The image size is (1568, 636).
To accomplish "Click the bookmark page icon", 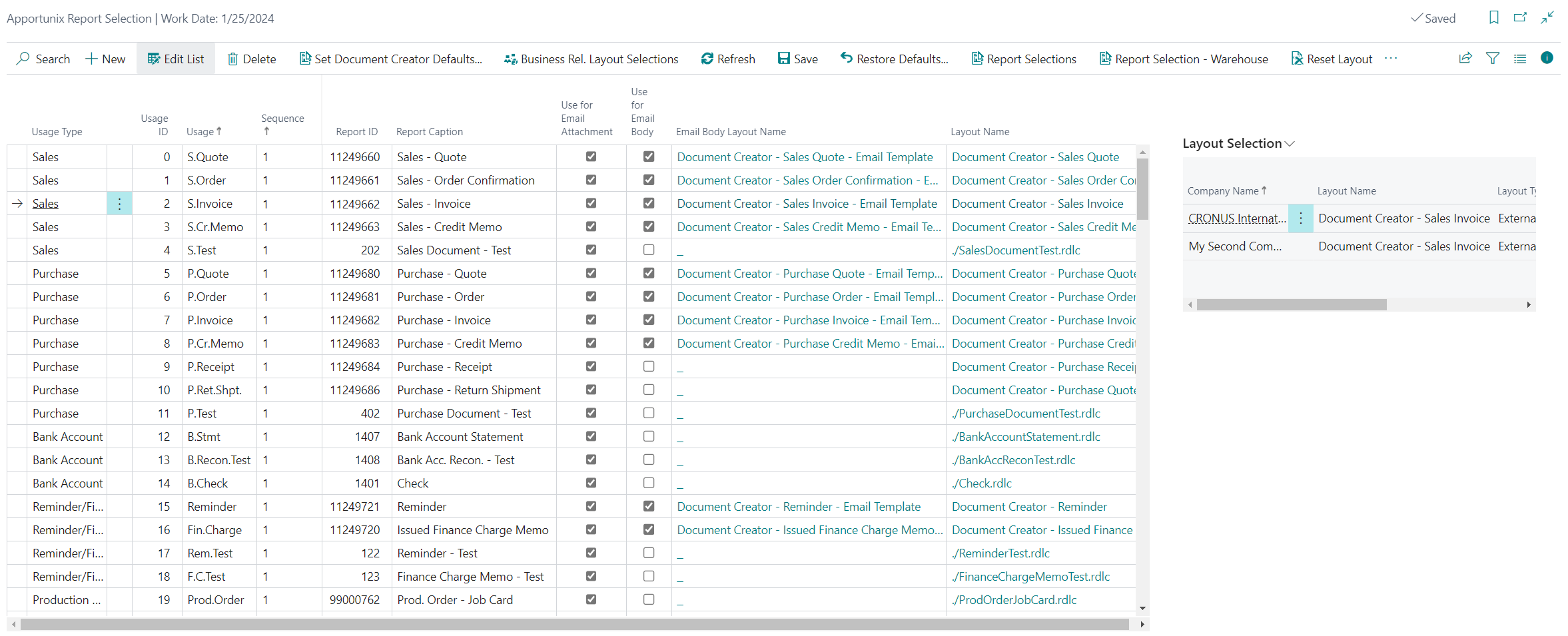I will pos(1494,18).
